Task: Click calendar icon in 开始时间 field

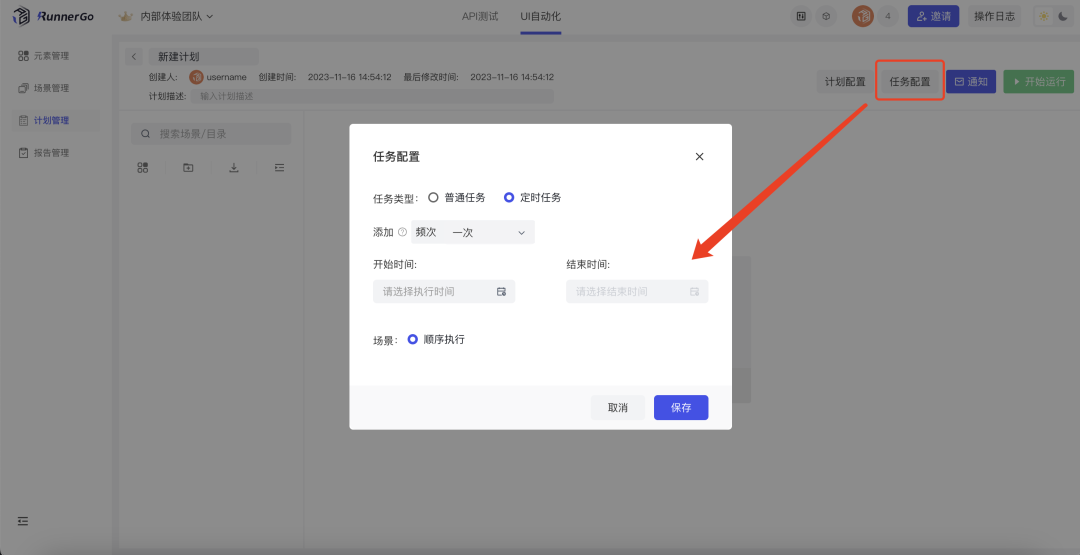Action: pos(502,292)
